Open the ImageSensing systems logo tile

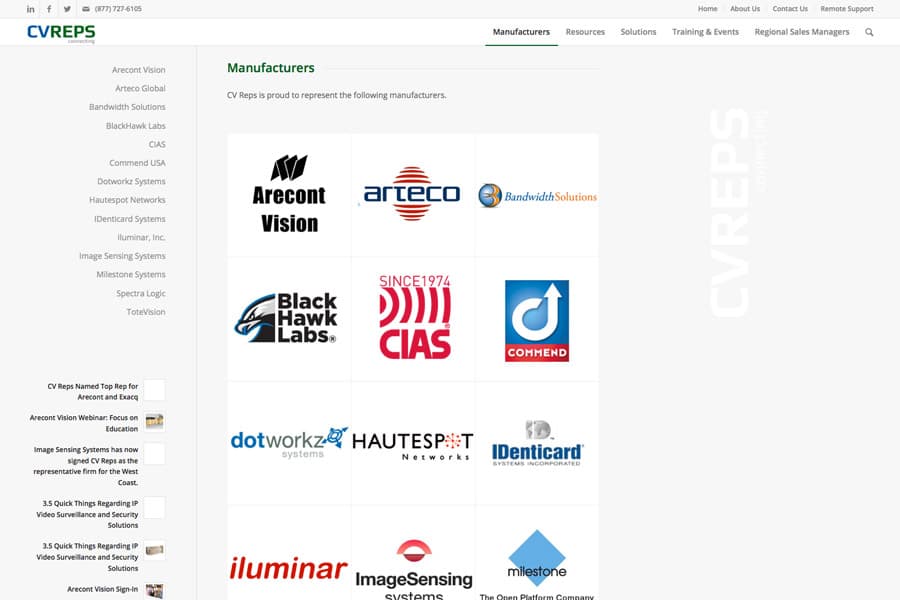click(x=413, y=553)
